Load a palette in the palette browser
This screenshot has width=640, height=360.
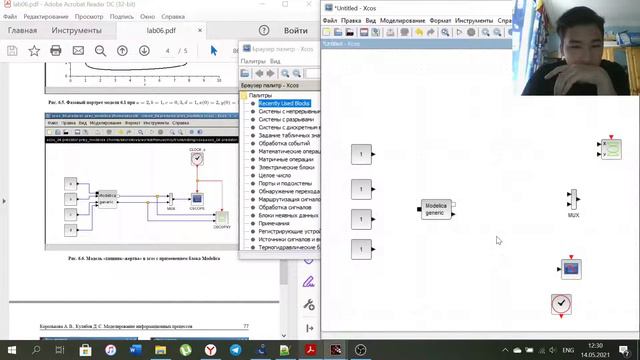pos(245,73)
